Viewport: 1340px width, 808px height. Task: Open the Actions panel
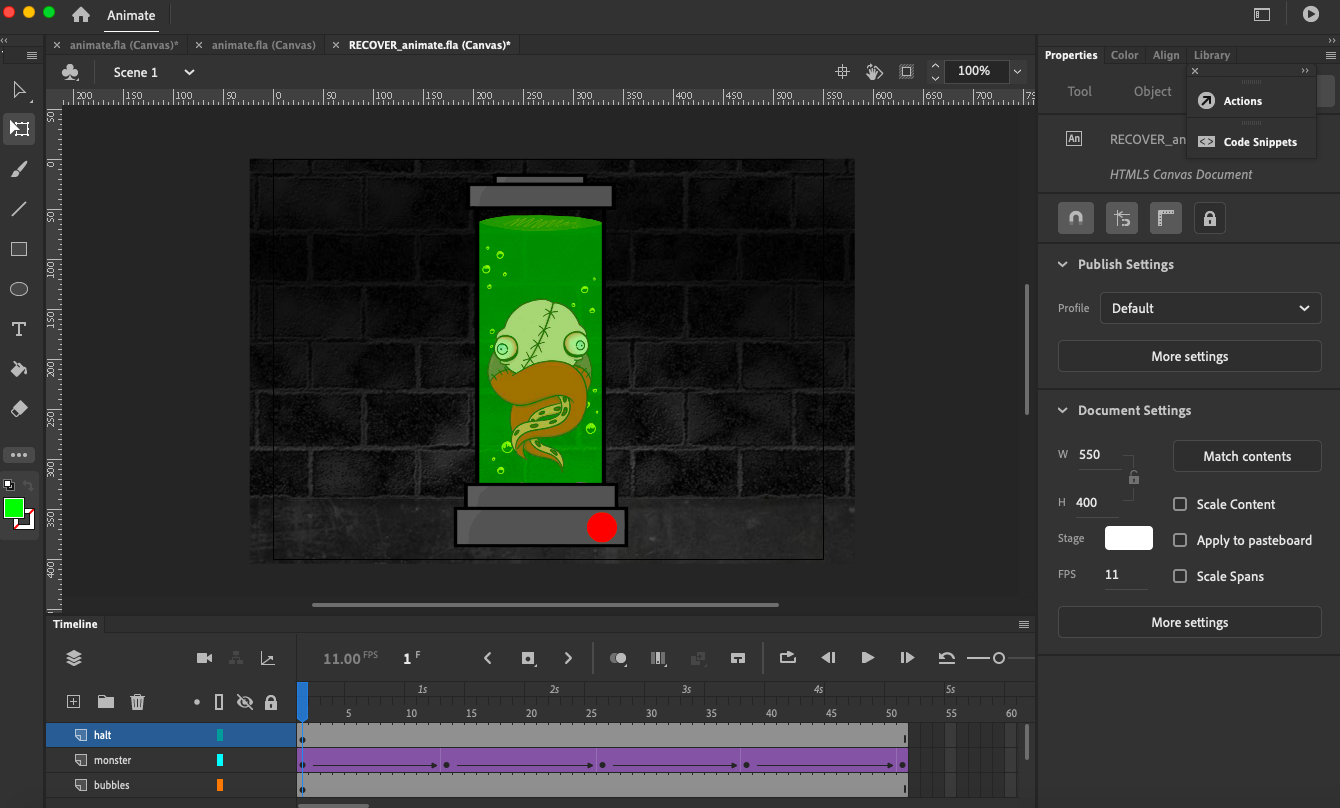[x=1243, y=101]
